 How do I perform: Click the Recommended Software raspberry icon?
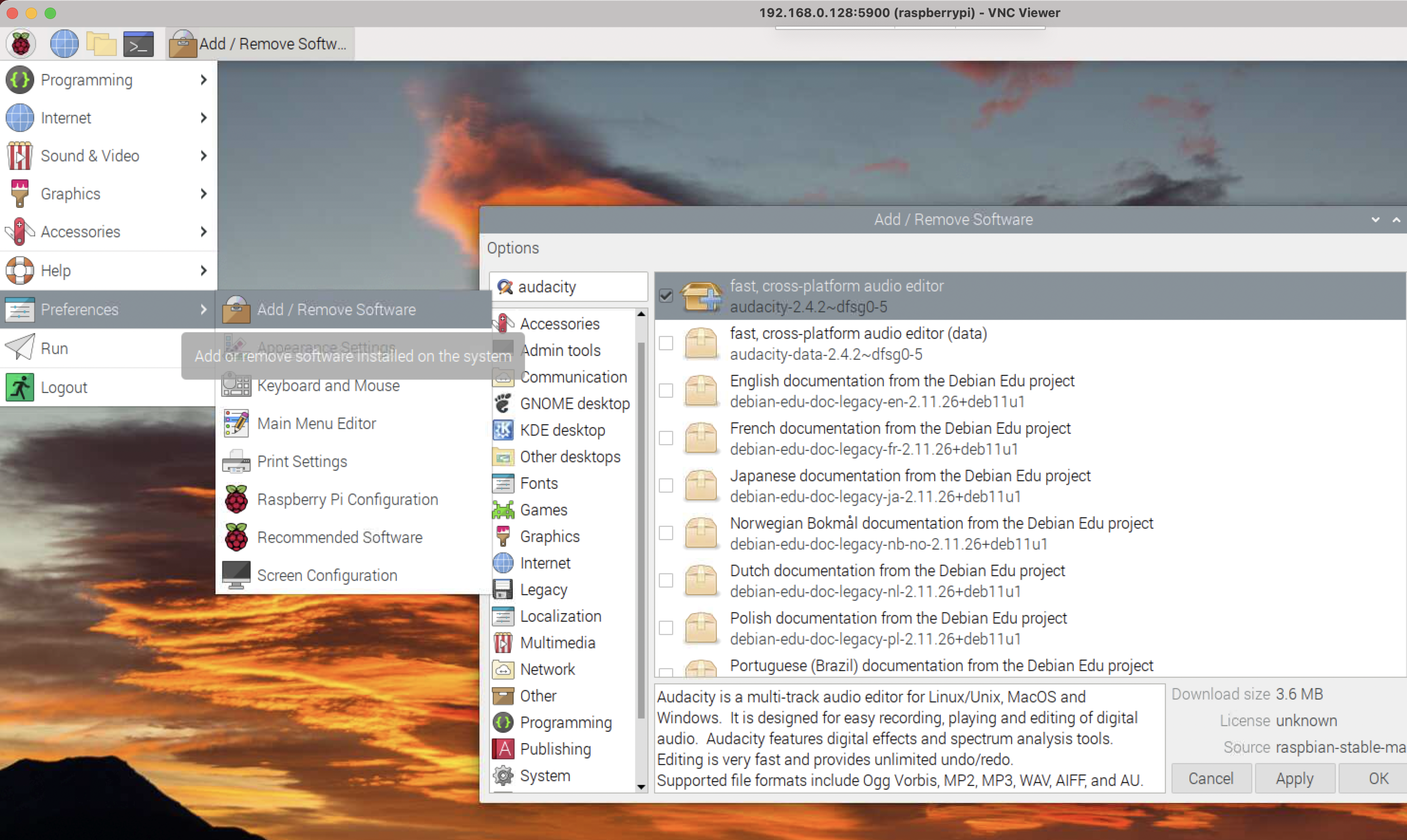pyautogui.click(x=236, y=537)
